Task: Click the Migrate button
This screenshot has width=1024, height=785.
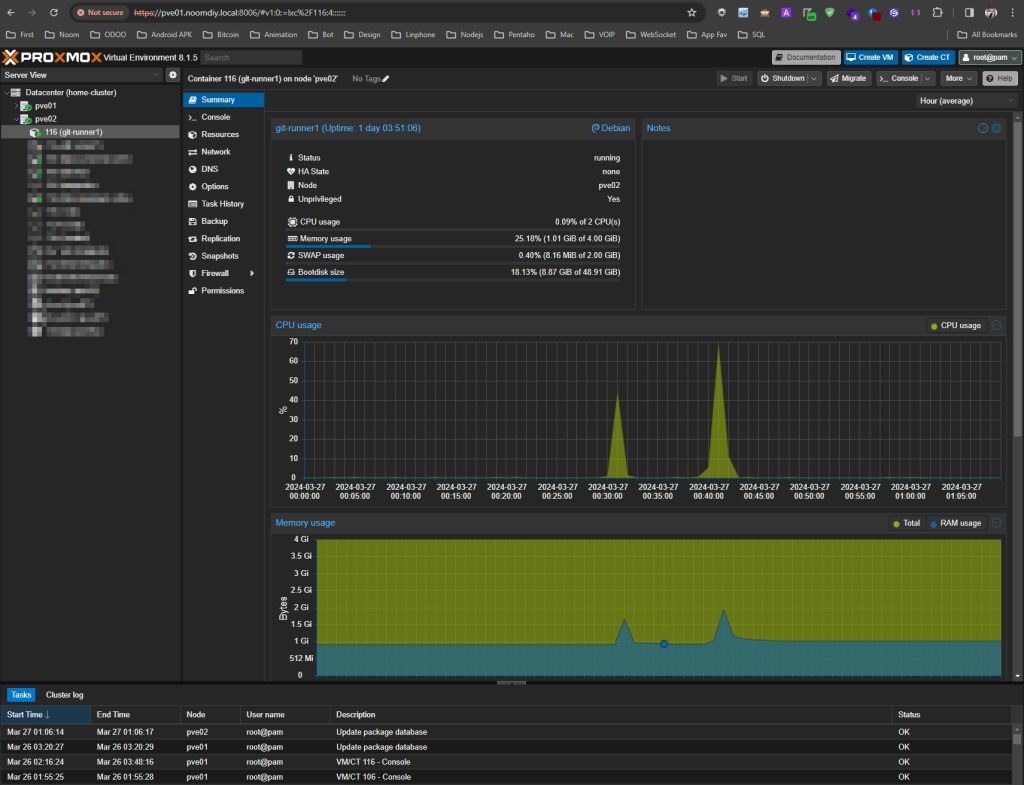Action: (x=848, y=78)
